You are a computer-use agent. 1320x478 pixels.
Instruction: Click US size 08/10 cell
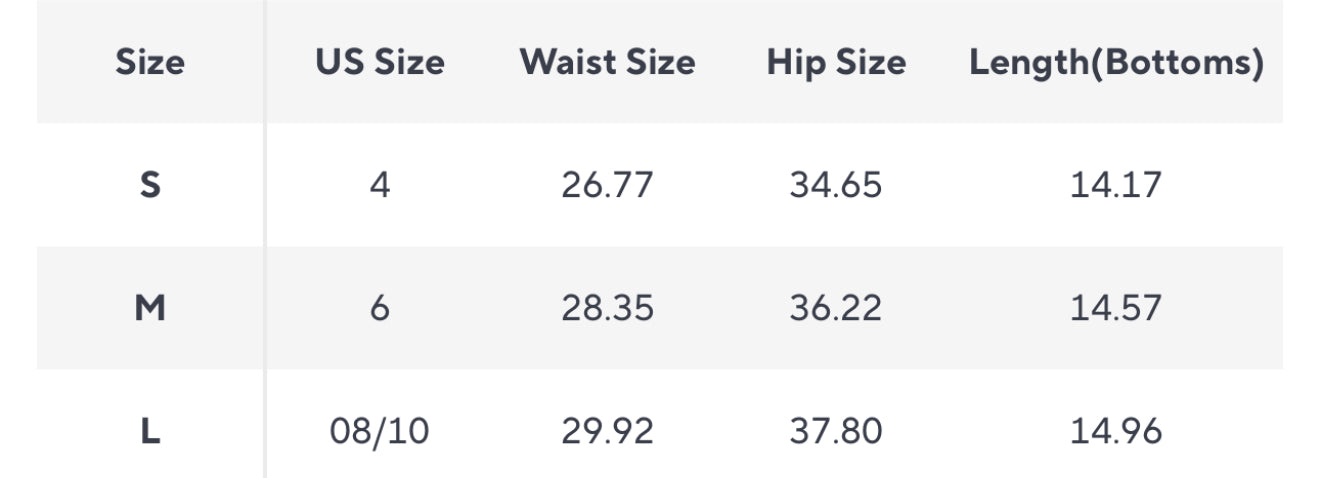(x=380, y=432)
